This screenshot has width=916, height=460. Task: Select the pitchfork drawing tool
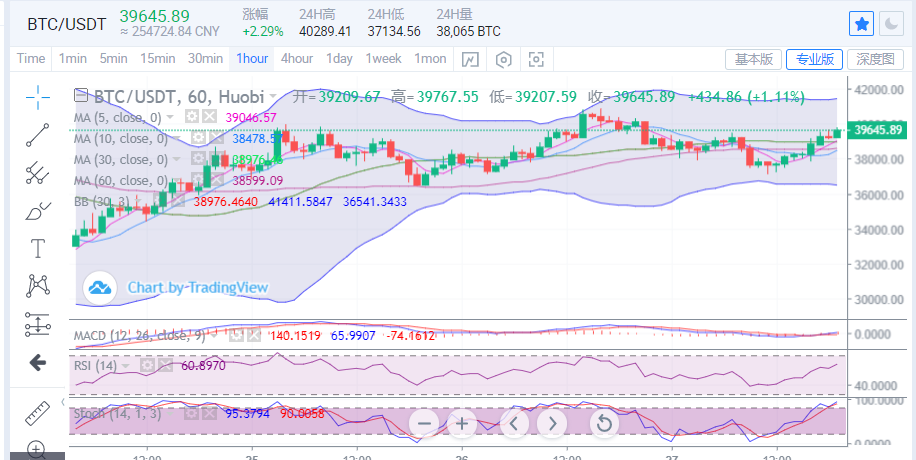(38, 172)
